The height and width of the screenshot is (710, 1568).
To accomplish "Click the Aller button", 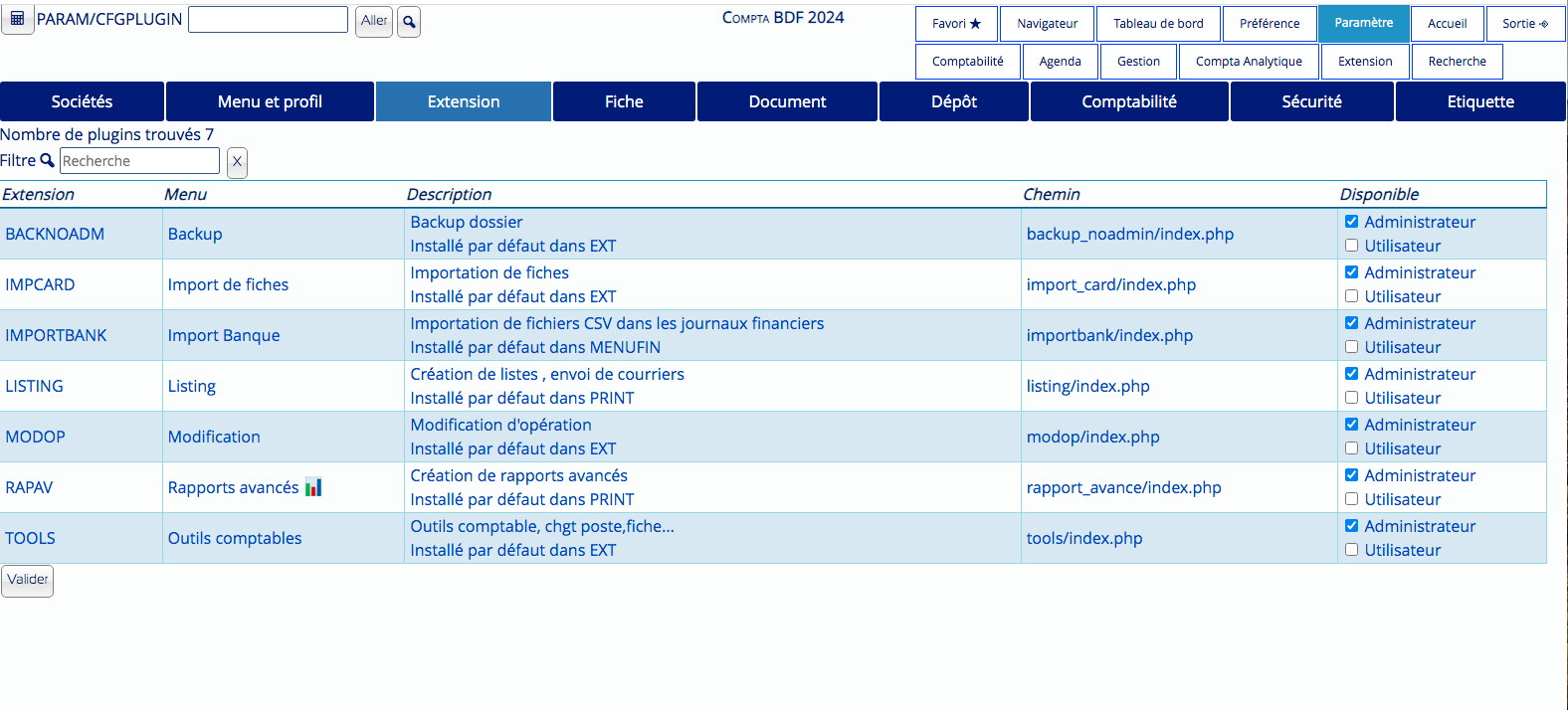I will (374, 21).
